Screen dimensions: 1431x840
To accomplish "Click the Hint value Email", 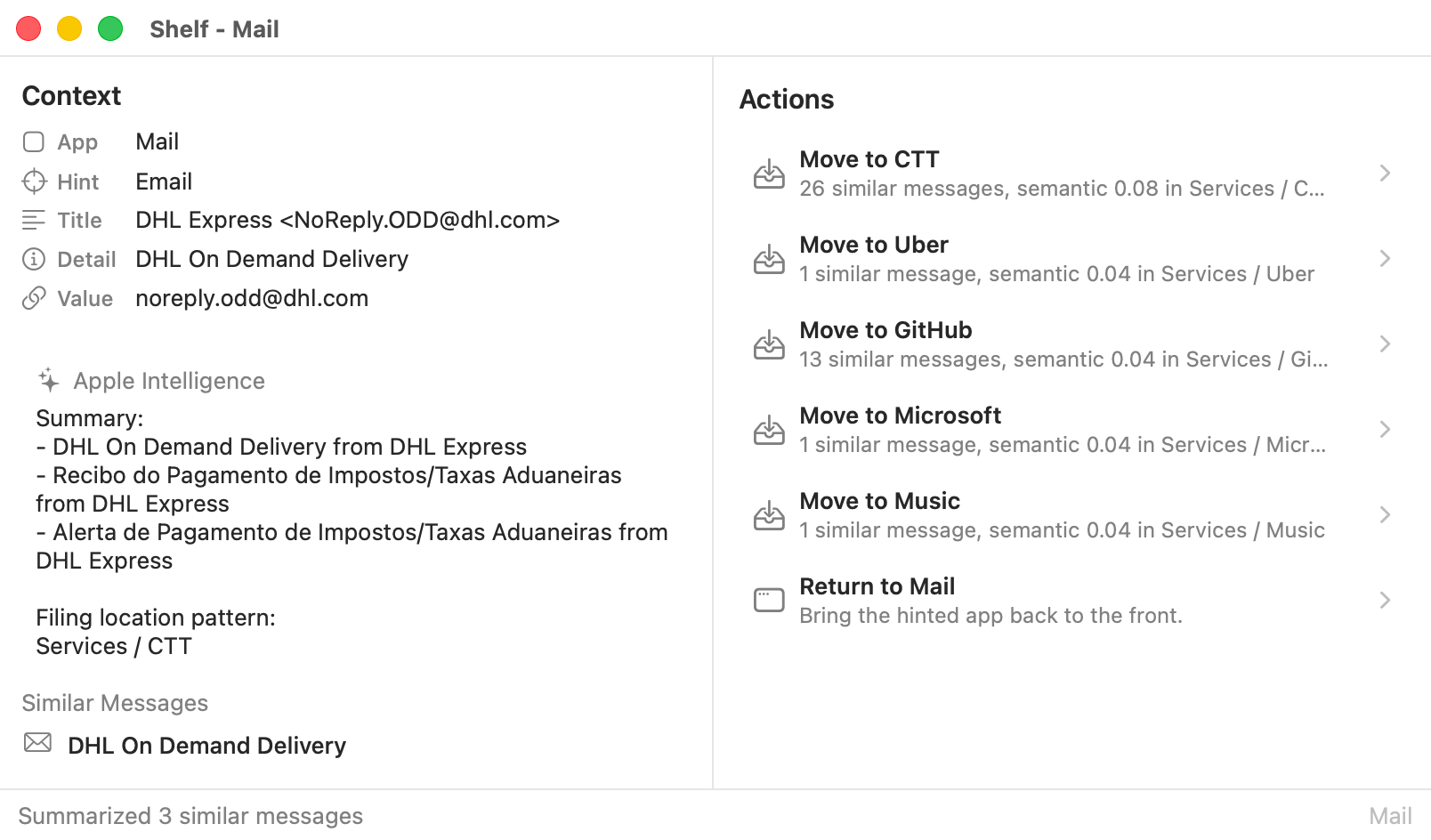I will click(x=164, y=182).
